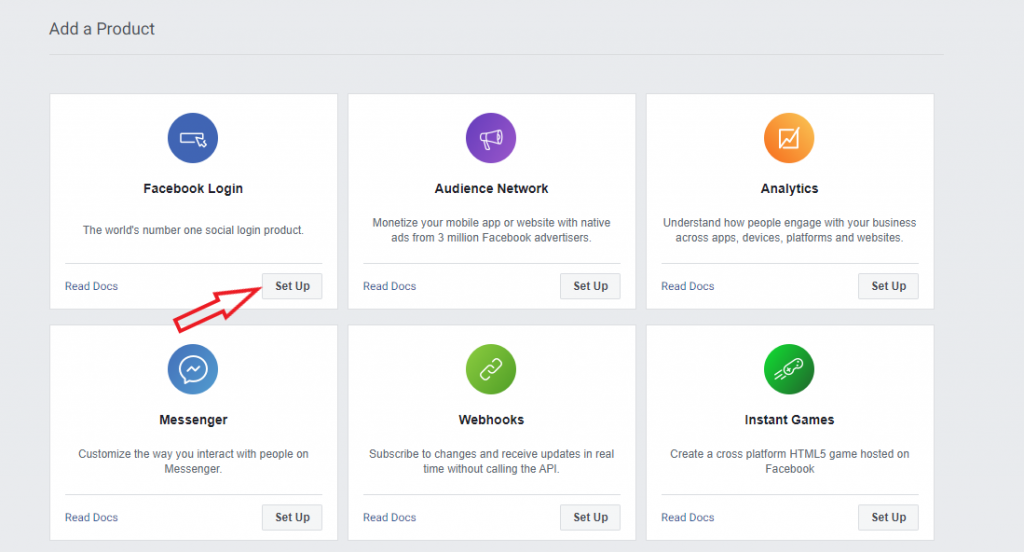Set up Facebook Login product

pos(292,286)
